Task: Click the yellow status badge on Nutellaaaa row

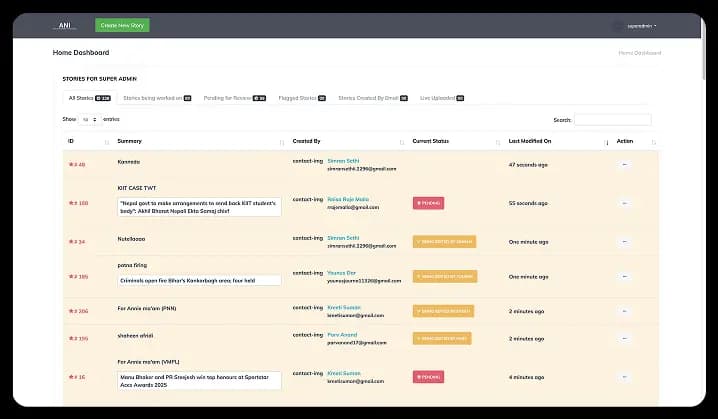Action: click(444, 241)
